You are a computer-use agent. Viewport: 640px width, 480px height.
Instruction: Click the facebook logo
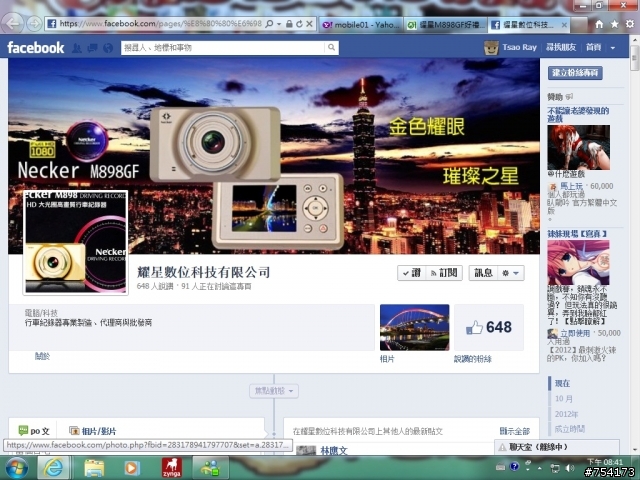coord(36,48)
